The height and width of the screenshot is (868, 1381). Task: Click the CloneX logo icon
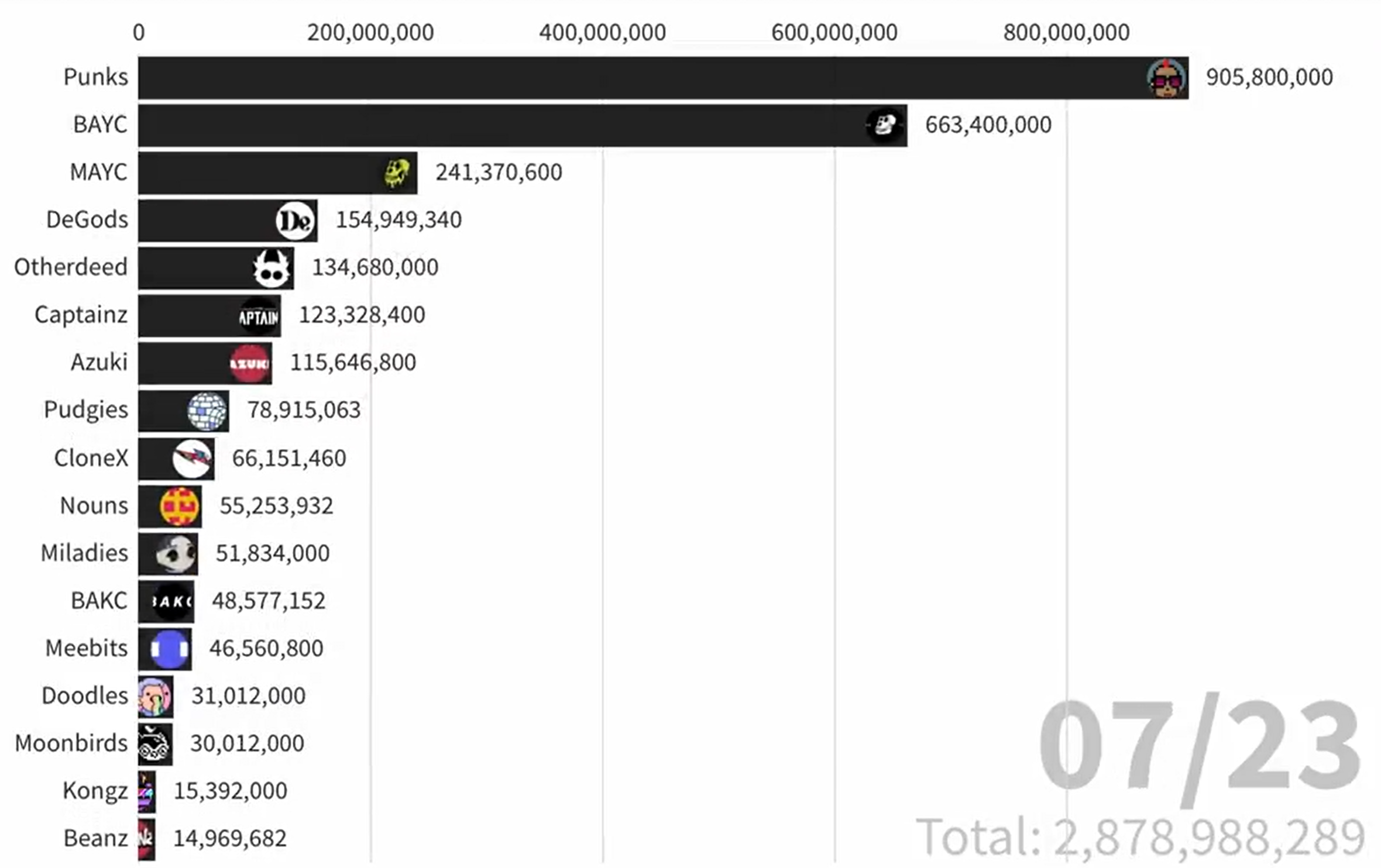point(193,459)
